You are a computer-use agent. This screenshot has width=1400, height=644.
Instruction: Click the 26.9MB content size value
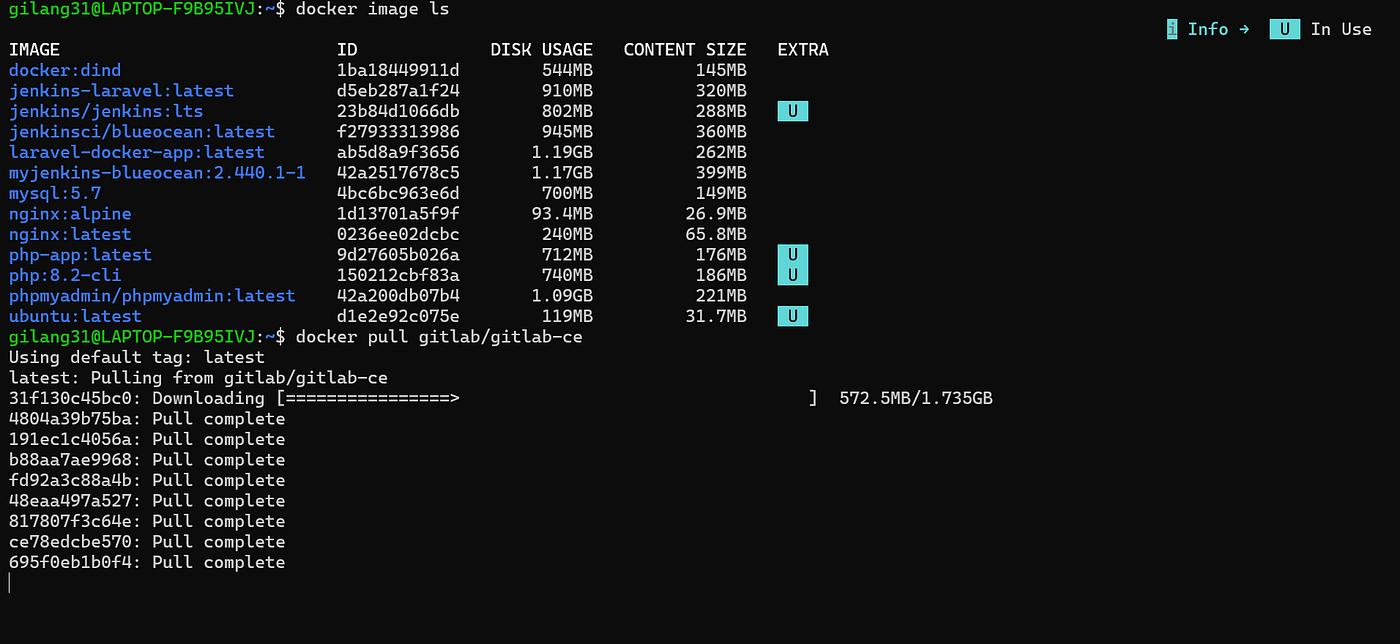tap(716, 214)
